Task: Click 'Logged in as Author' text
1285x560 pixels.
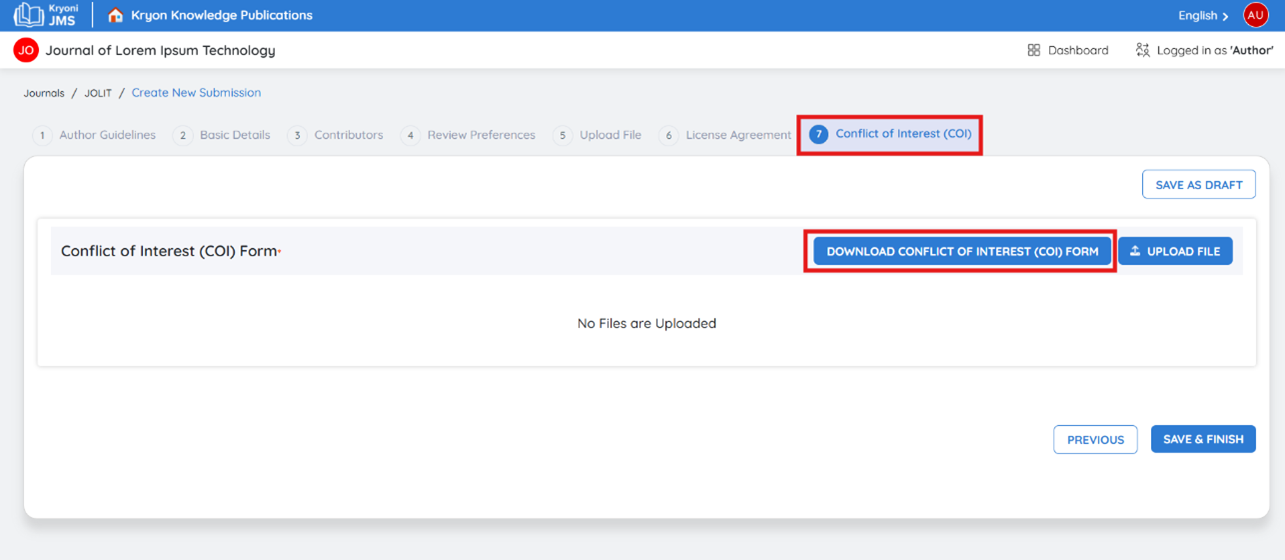Action: (1215, 50)
